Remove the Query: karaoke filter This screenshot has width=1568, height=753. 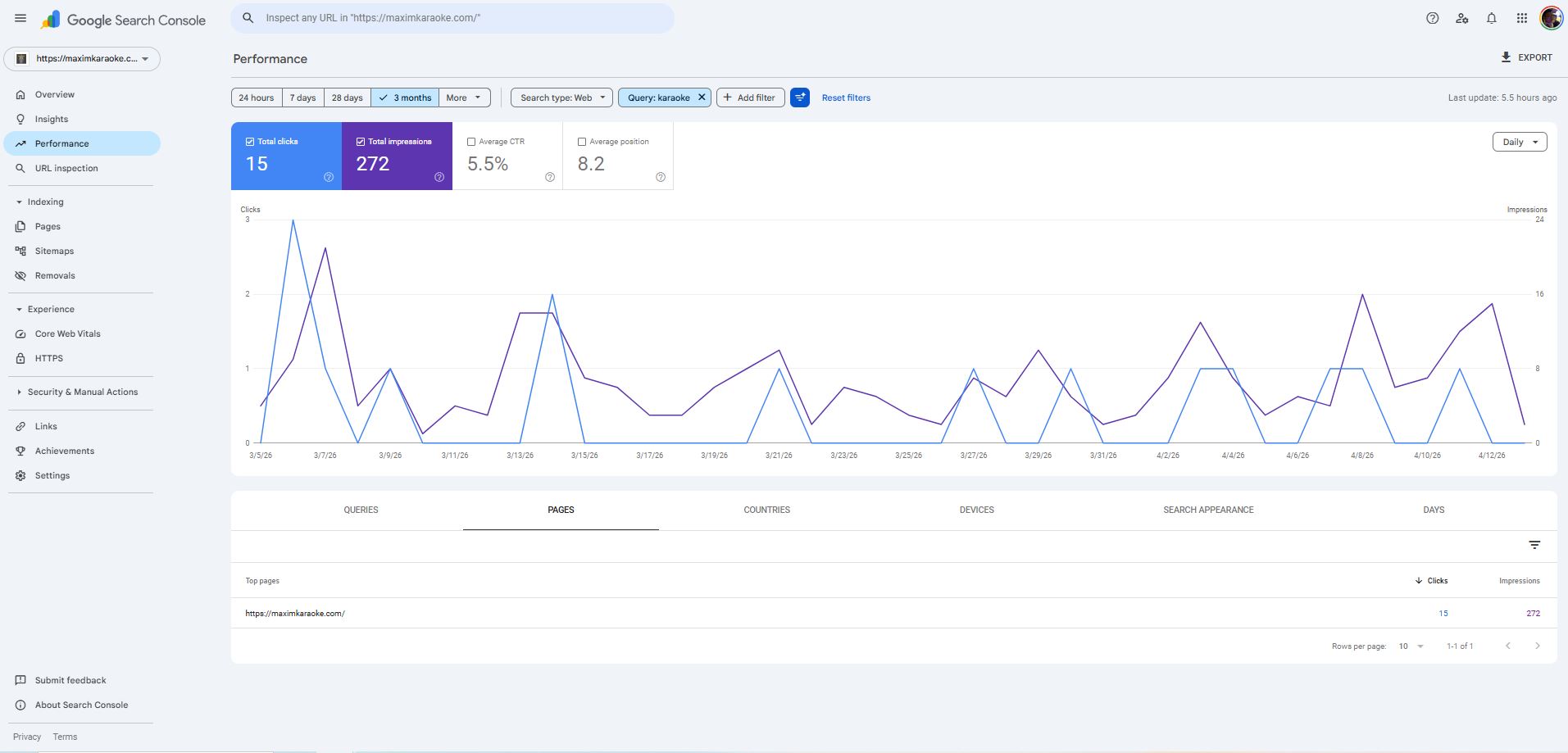(x=702, y=98)
